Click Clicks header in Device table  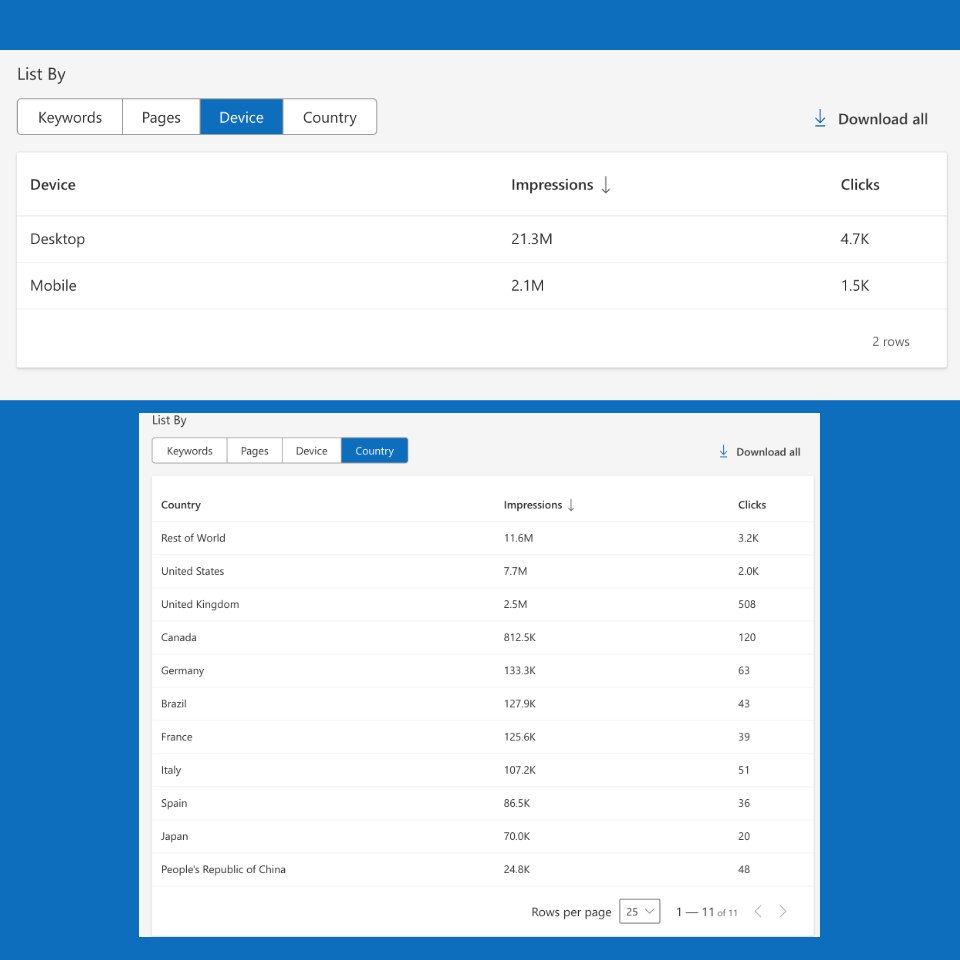860,184
